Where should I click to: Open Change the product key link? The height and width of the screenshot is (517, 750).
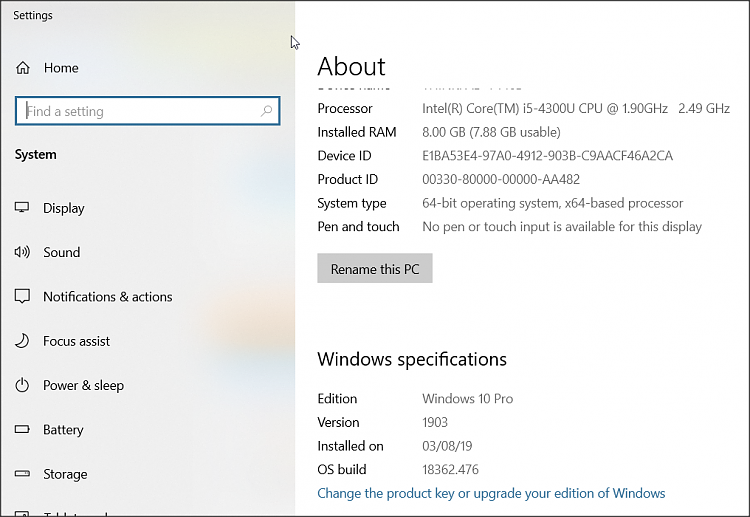click(x=491, y=493)
